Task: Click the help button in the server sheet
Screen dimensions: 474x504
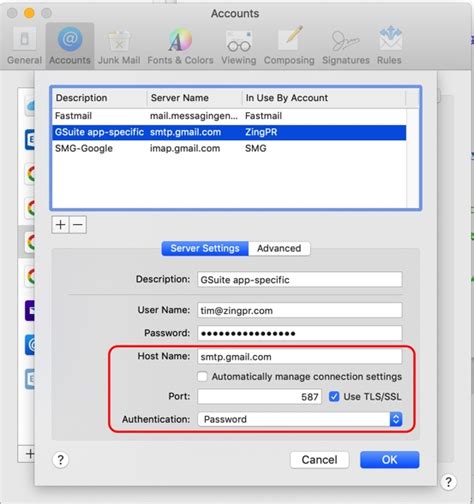Action: coord(60,460)
